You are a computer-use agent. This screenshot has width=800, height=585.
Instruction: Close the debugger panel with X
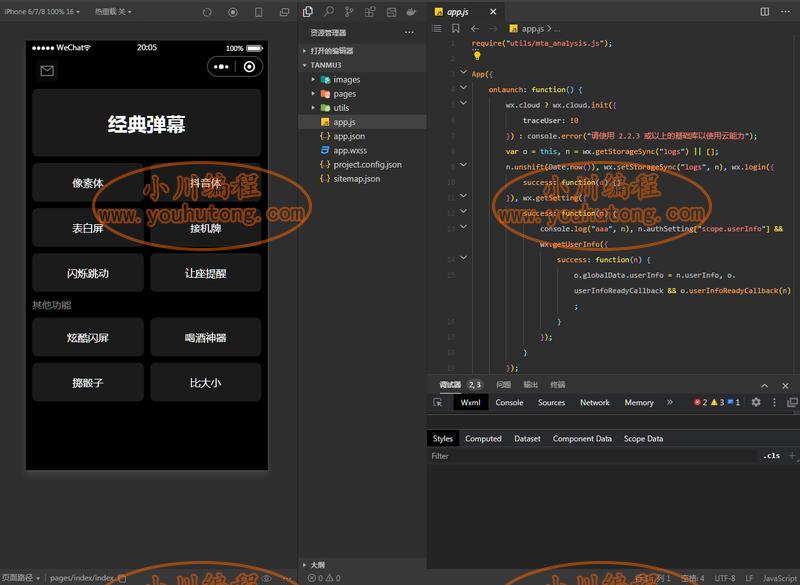(x=785, y=386)
